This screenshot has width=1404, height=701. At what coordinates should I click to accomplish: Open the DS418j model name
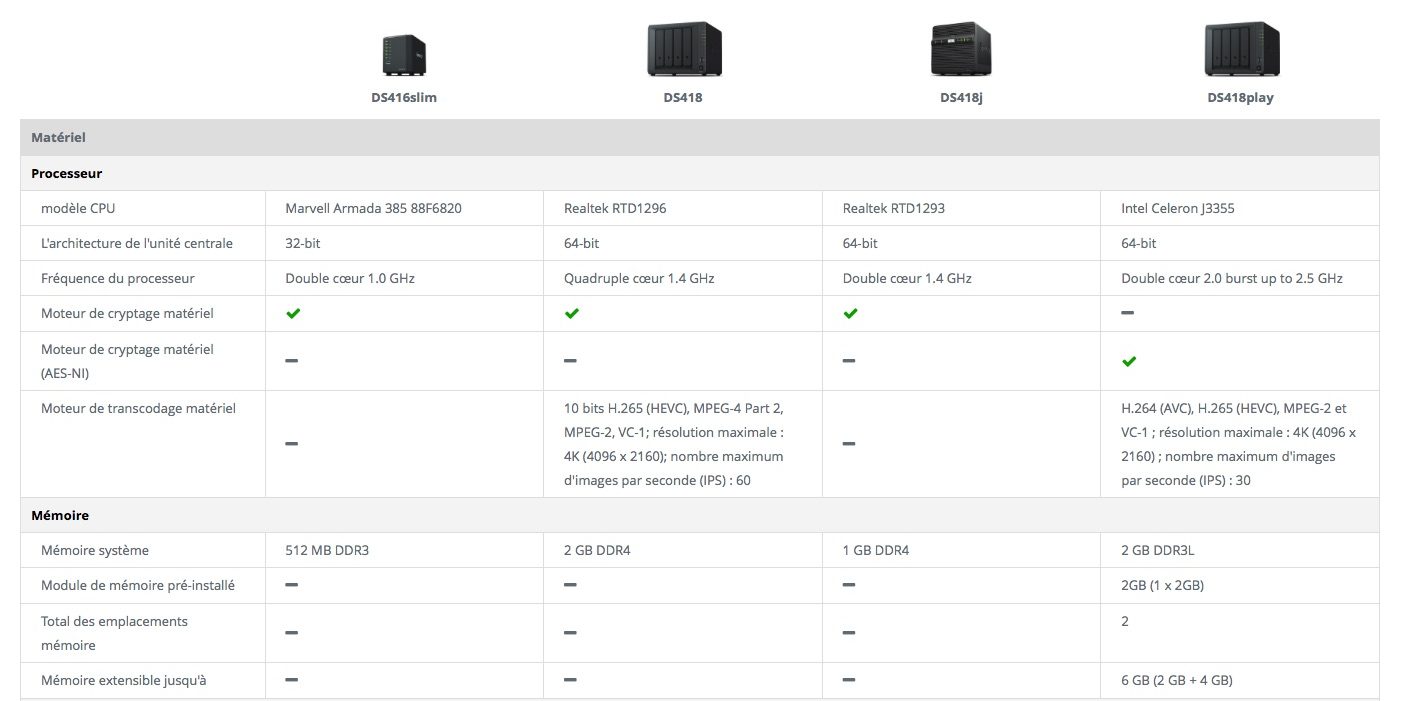961,98
